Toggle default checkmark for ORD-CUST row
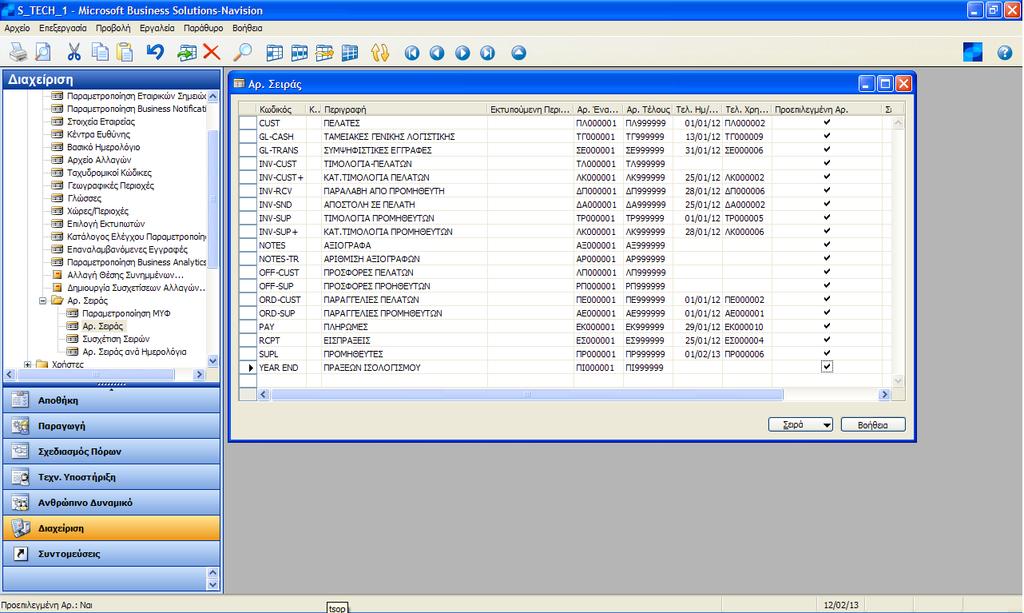This screenshot has width=1024, height=613. click(x=827, y=299)
